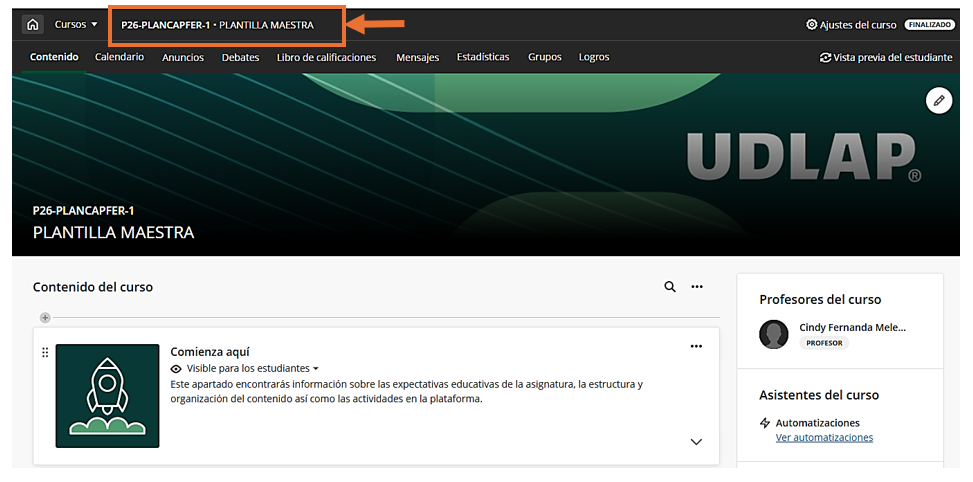Open the Comienza aquí rocket thumbnail
This screenshot has width=973, height=482.
pos(107,395)
